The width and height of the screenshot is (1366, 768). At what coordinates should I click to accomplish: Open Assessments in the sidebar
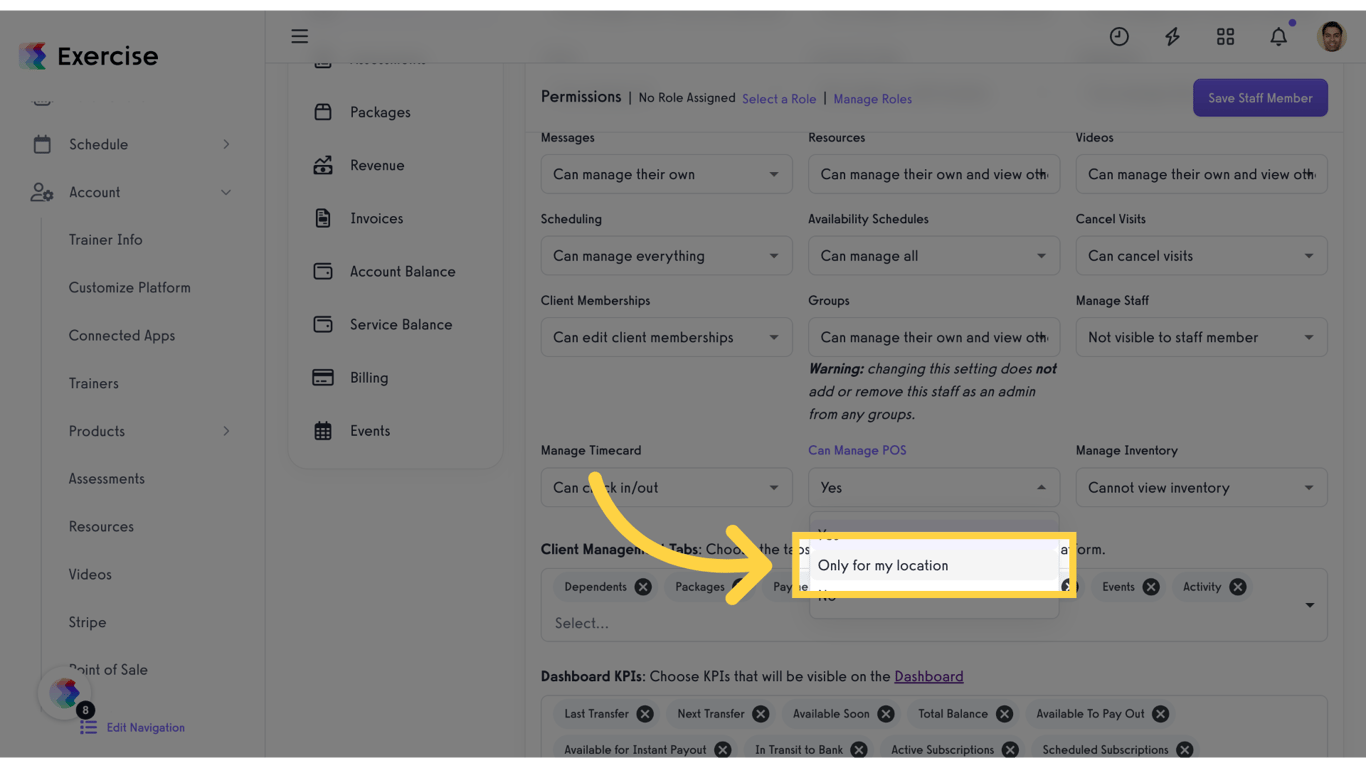[106, 479]
